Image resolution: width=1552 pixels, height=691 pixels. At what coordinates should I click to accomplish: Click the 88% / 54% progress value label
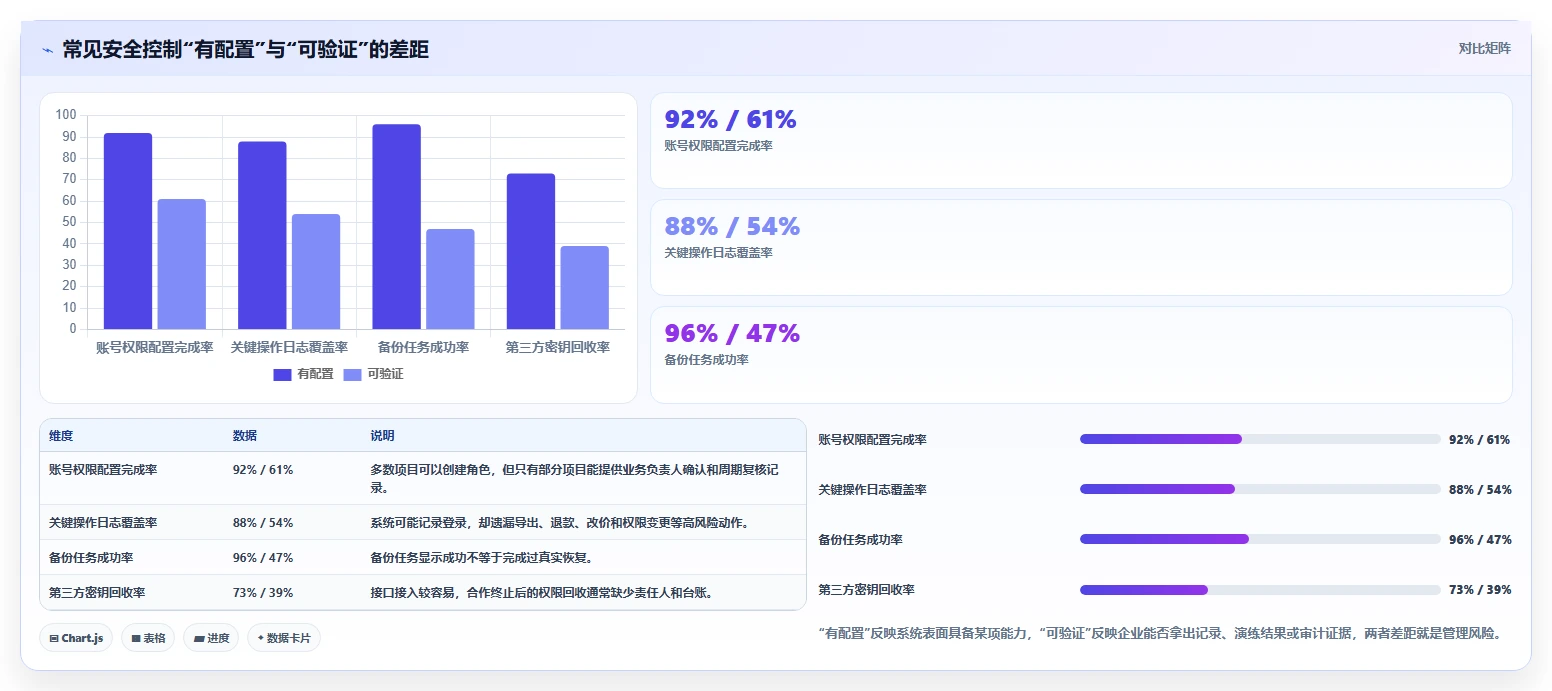pyautogui.click(x=1480, y=490)
